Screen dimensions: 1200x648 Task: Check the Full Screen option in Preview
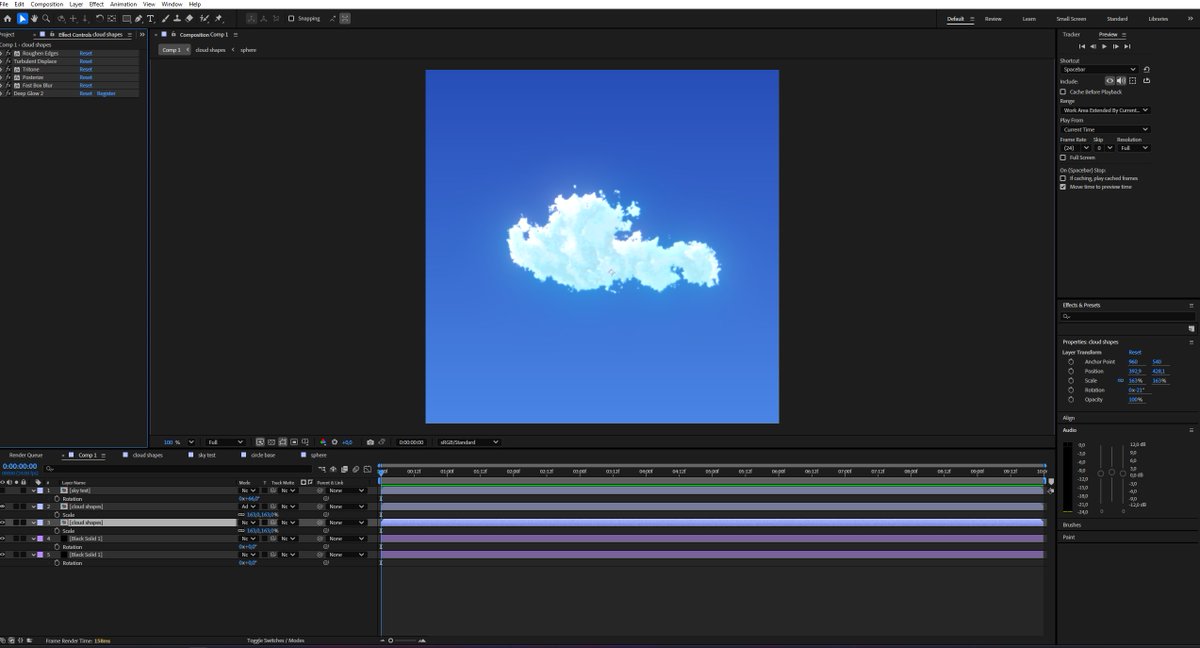coord(1063,157)
